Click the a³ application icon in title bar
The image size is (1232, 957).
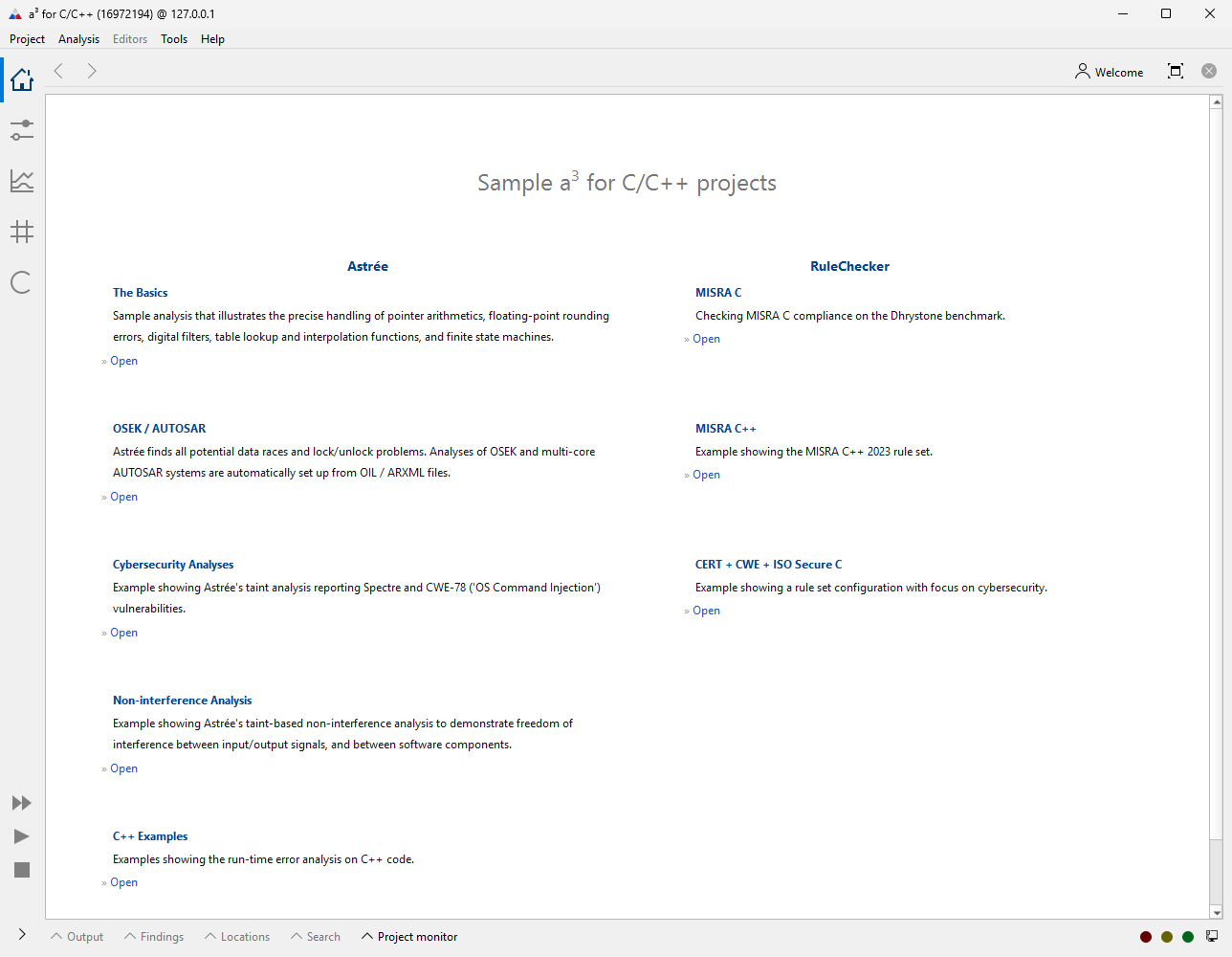coord(14,14)
